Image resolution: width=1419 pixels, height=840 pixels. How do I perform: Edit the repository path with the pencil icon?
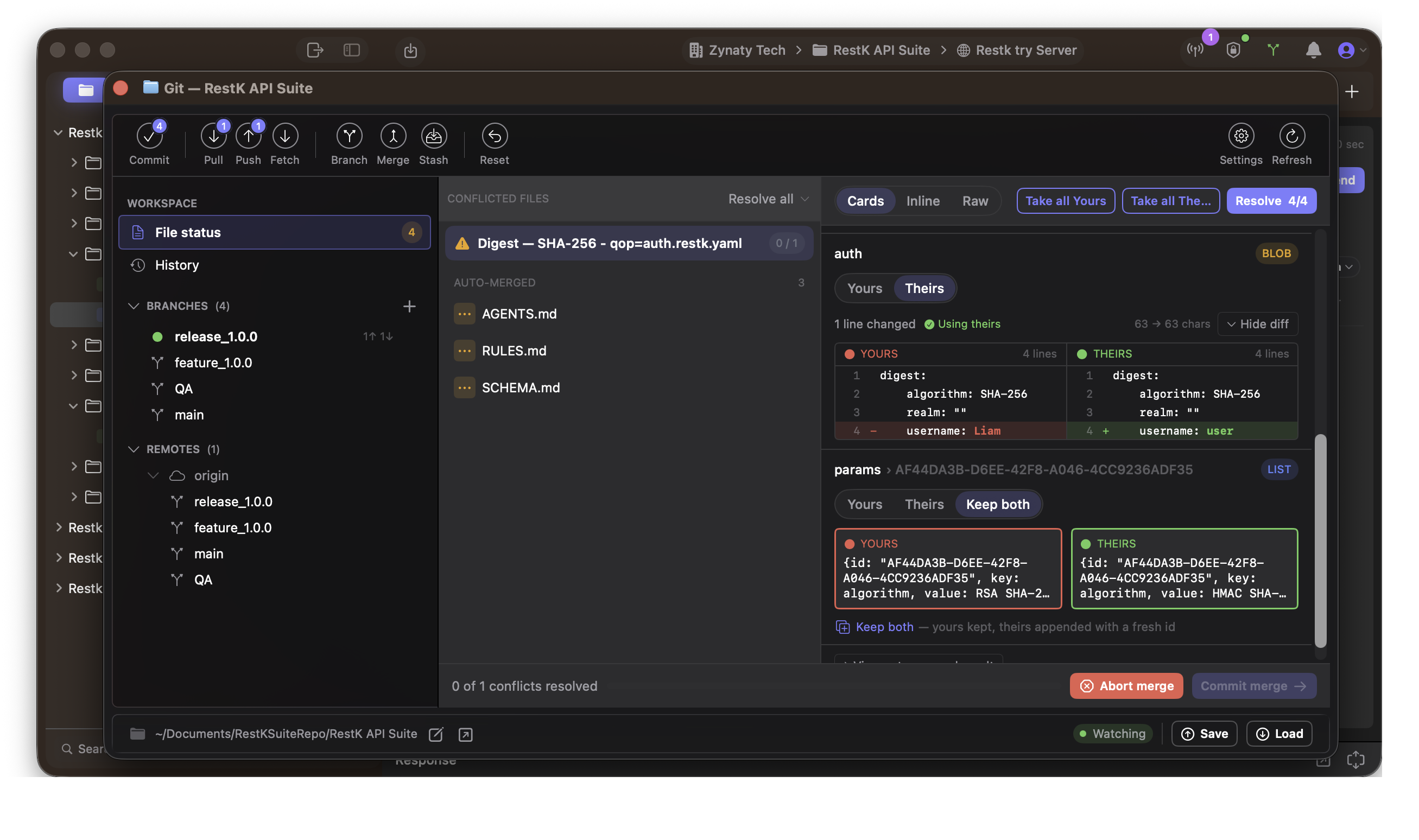tap(435, 734)
